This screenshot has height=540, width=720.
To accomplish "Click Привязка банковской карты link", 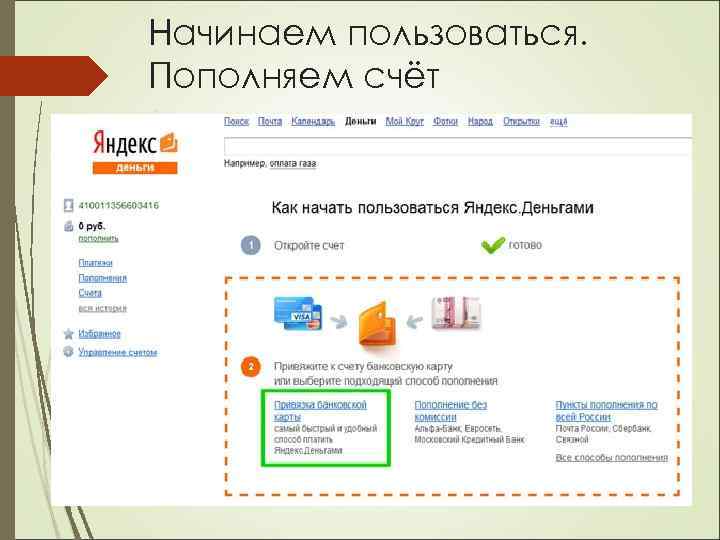I will pos(320,411).
